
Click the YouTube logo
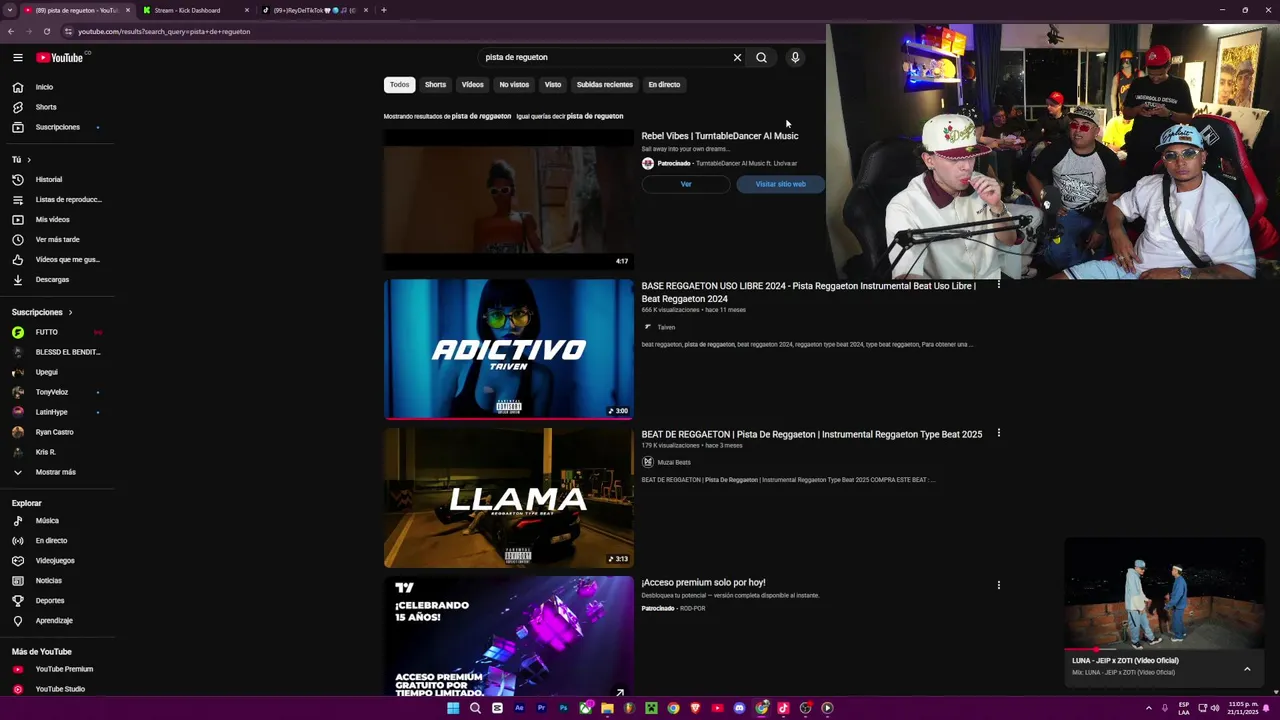[x=62, y=57]
